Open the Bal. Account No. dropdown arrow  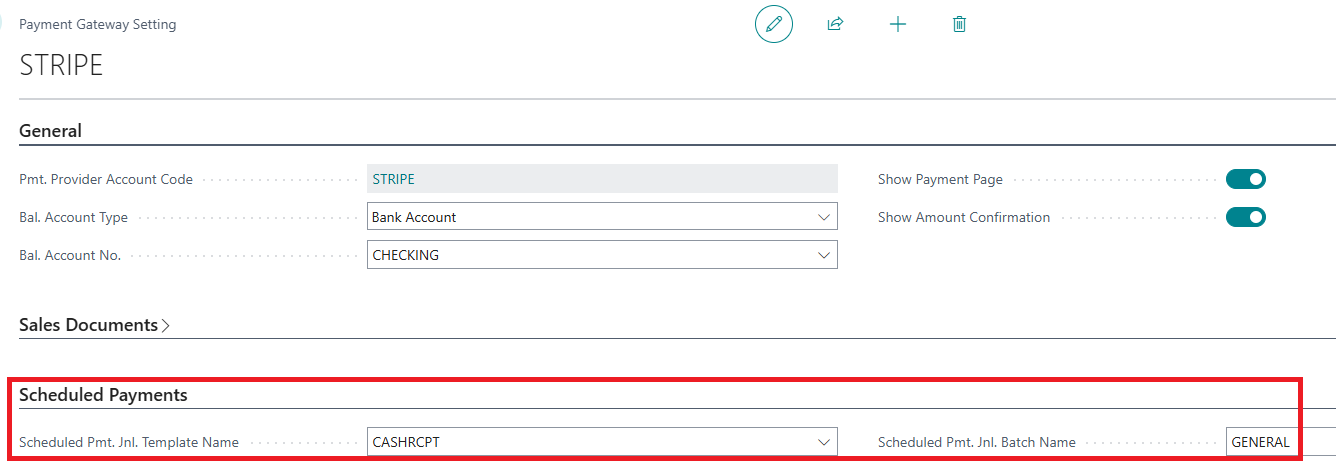pos(824,255)
